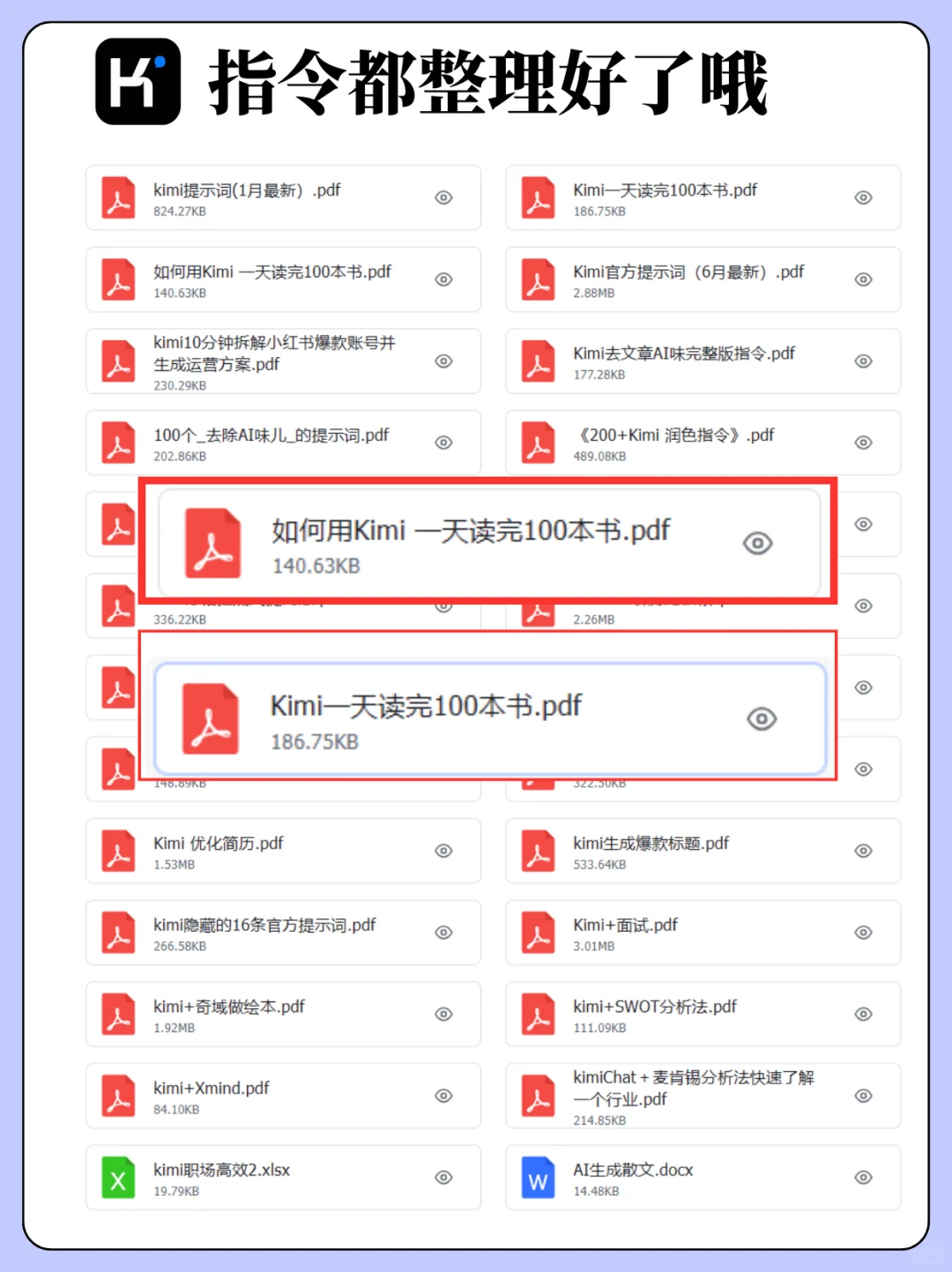Select file name kimiChat + 麦肯锡分析法快速了解一个行业.pdf

(694, 1089)
